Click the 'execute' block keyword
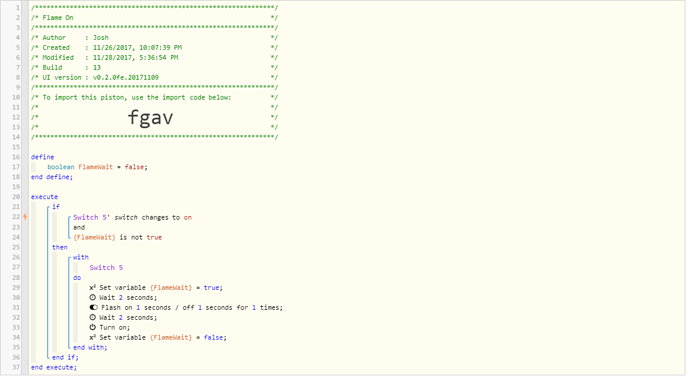Screen dimensions: 690x380 click(x=44, y=197)
